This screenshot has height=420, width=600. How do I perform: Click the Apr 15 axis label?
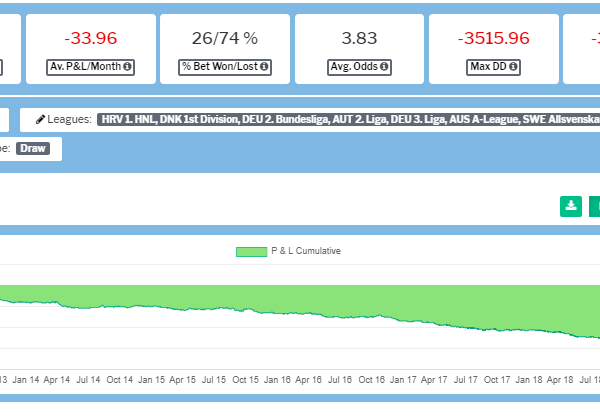[183, 380]
